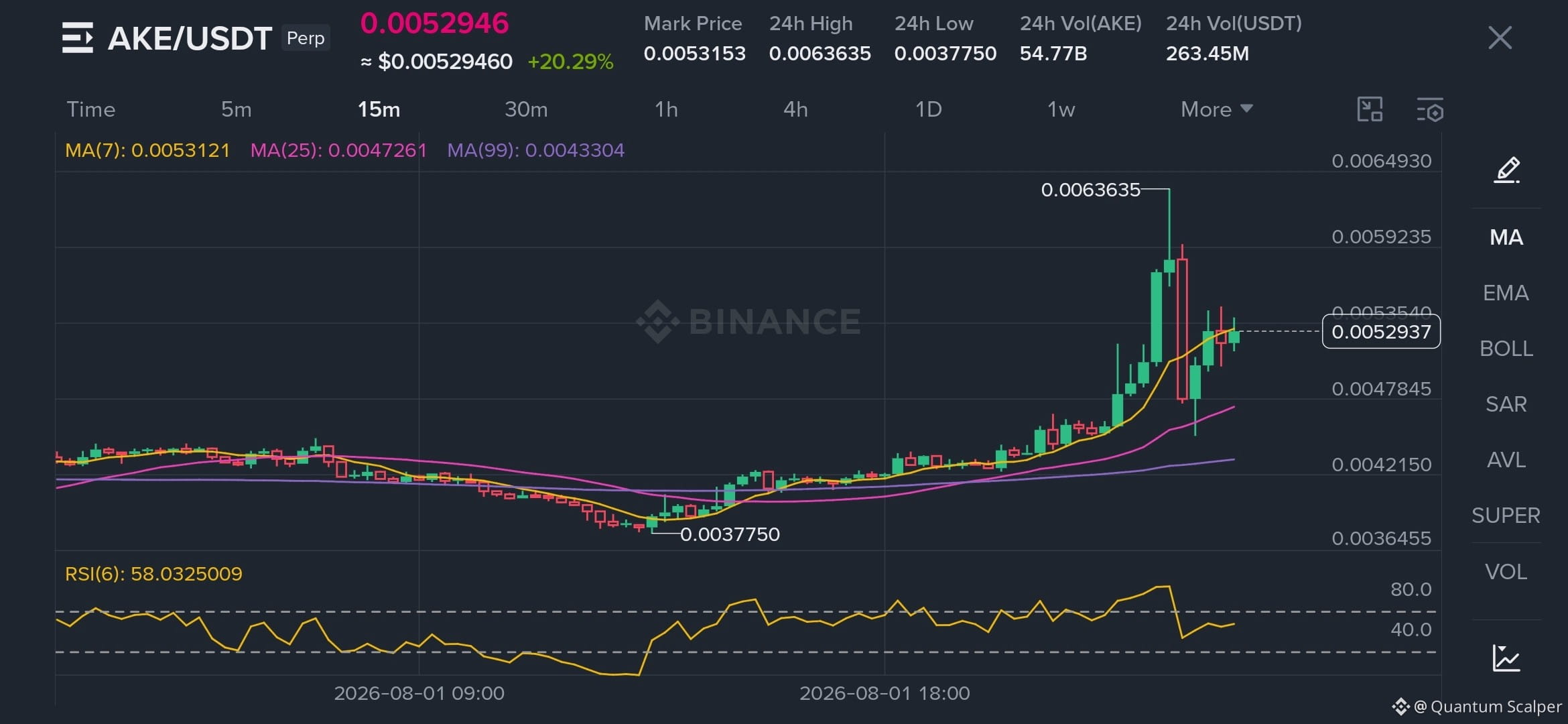Click the 0.0047845 price axis label
Screen dimensions: 1568x724
[x=1382, y=389]
